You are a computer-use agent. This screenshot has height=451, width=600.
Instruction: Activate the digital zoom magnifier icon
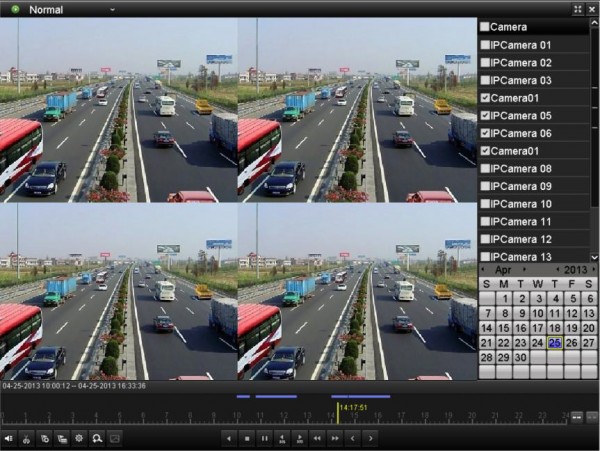tap(97, 438)
